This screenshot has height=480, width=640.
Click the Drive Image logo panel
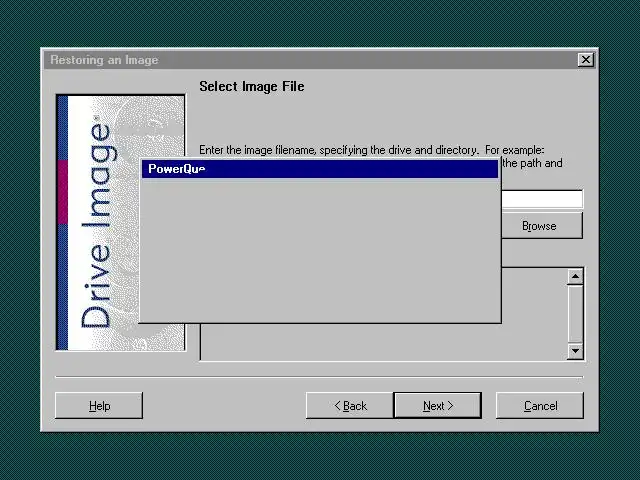(121, 222)
